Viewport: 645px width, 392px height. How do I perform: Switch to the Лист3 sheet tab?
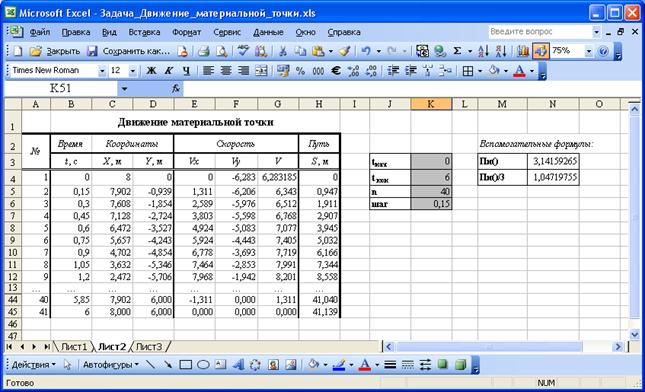(149, 347)
